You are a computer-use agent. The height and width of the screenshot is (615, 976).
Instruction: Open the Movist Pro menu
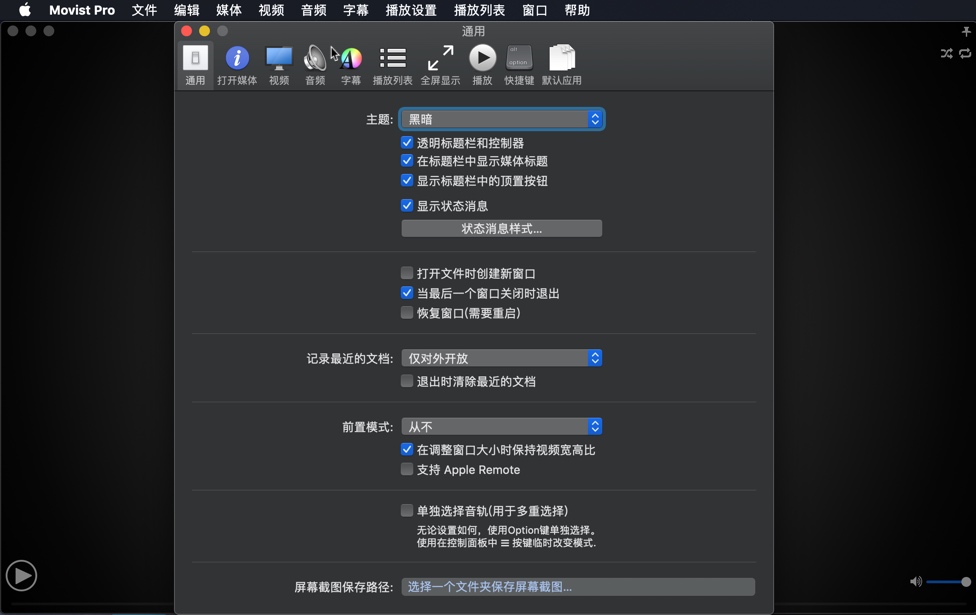[x=82, y=10]
